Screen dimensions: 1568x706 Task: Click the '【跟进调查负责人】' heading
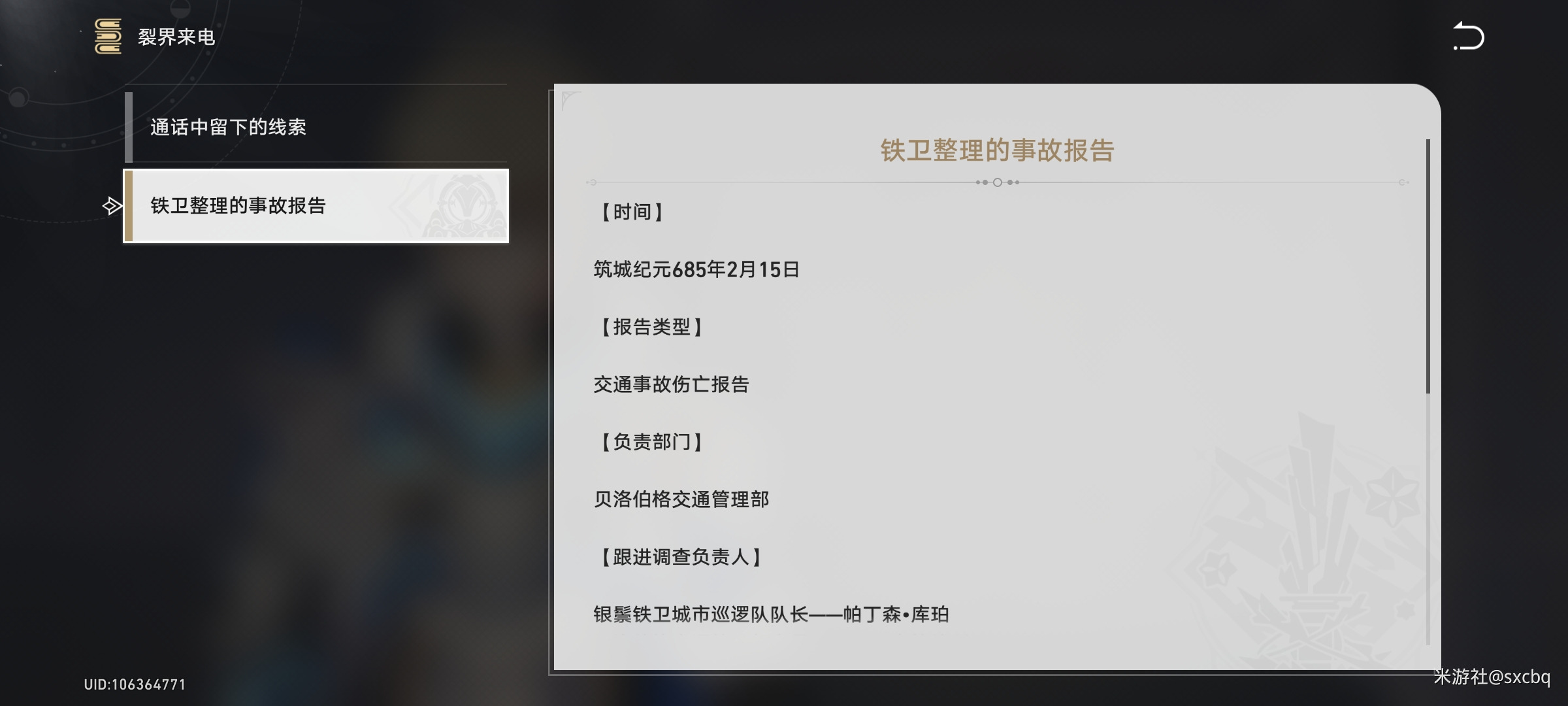click(x=681, y=557)
